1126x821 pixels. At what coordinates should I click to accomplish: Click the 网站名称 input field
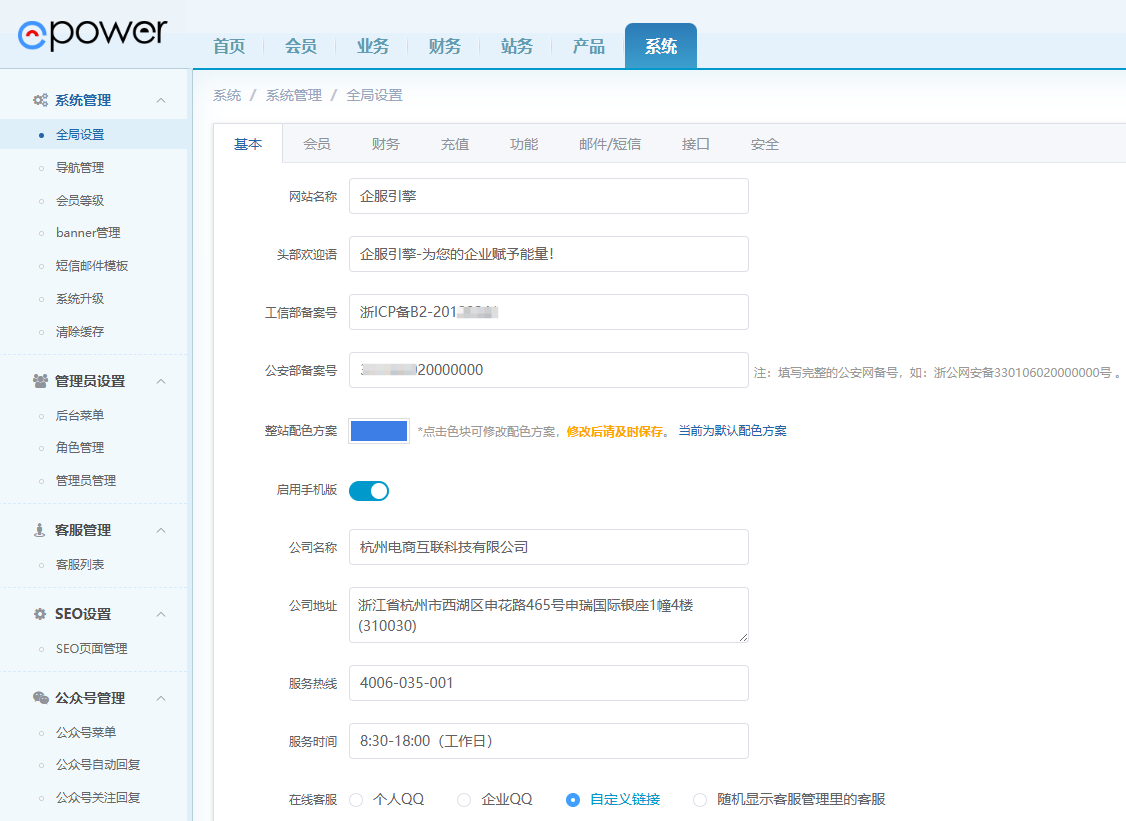[x=548, y=196]
